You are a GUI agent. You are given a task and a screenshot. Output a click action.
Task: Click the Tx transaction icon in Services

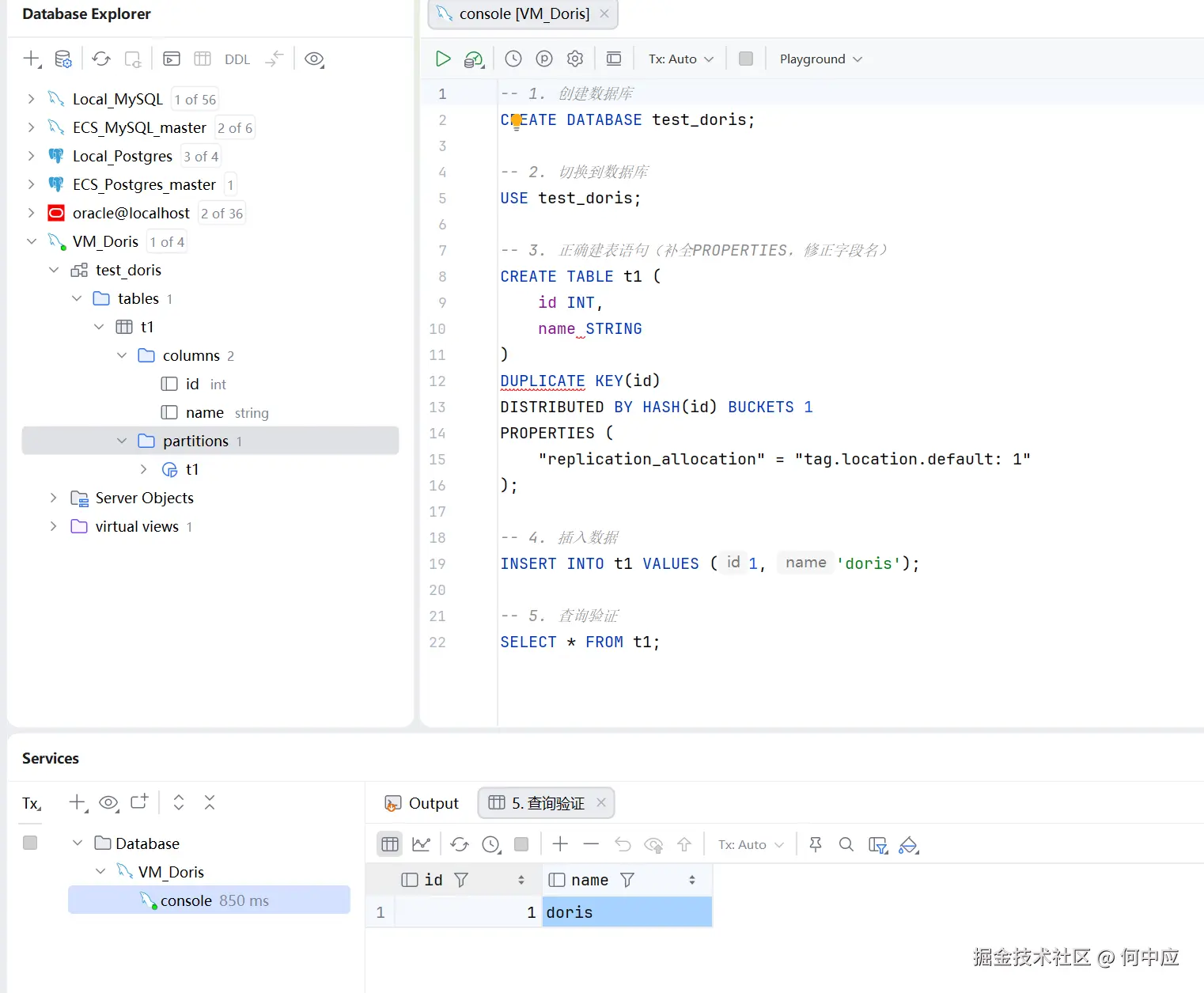(x=31, y=803)
